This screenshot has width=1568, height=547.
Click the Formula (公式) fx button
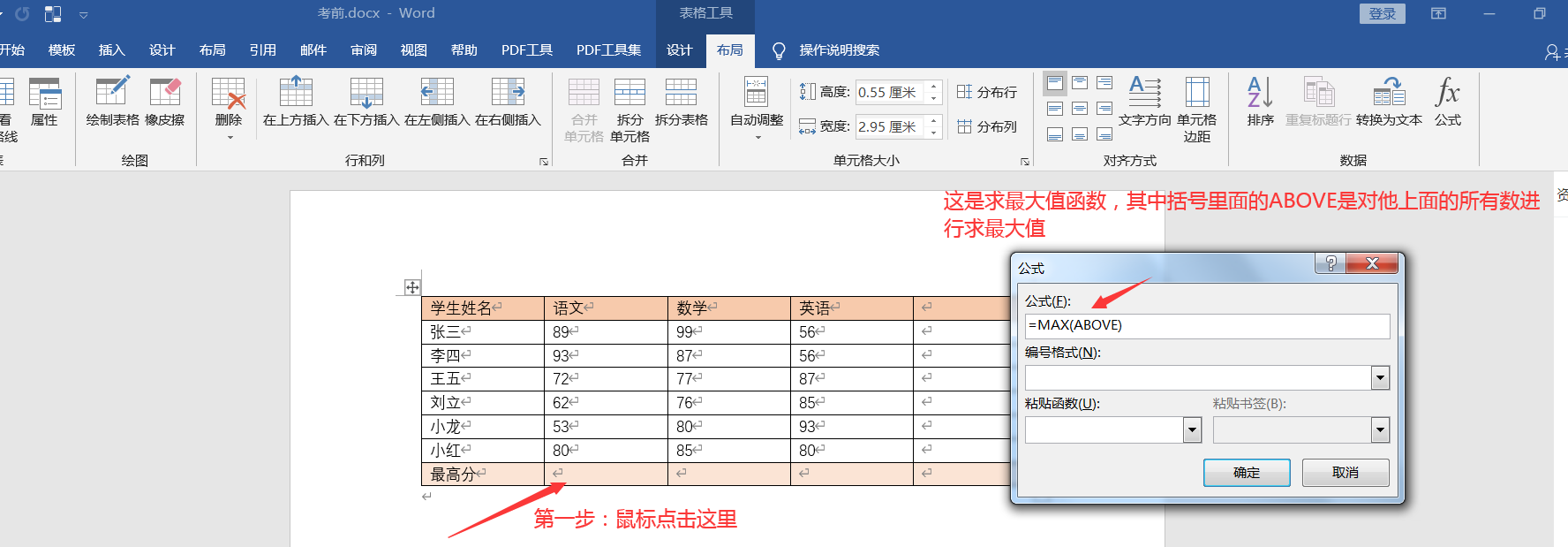pyautogui.click(x=1448, y=103)
